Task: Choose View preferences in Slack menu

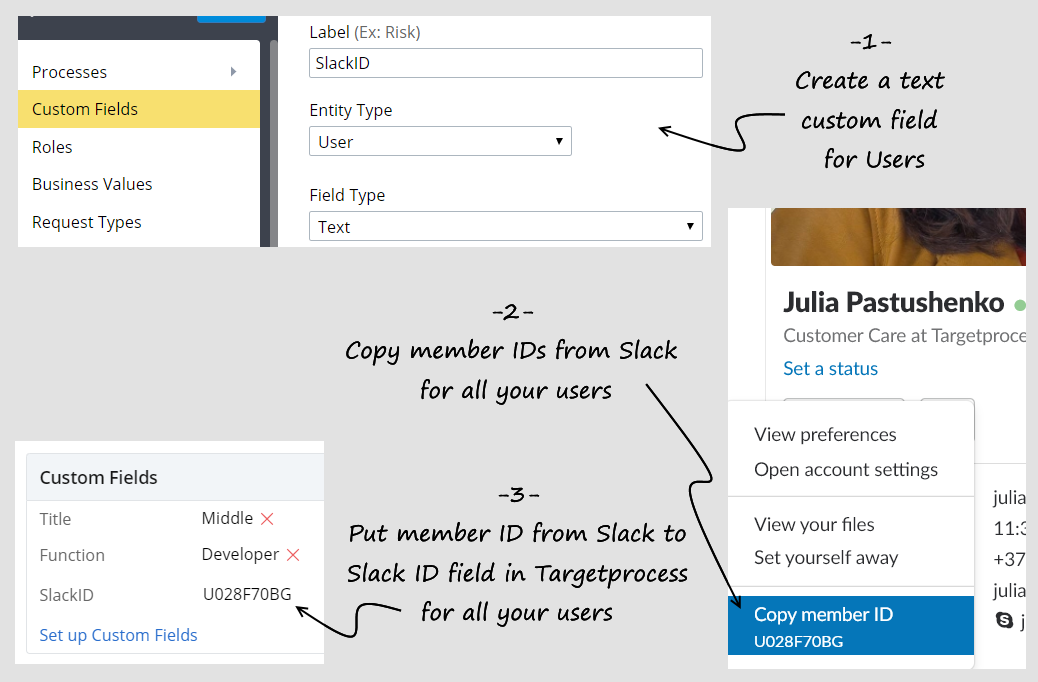Action: [x=825, y=434]
